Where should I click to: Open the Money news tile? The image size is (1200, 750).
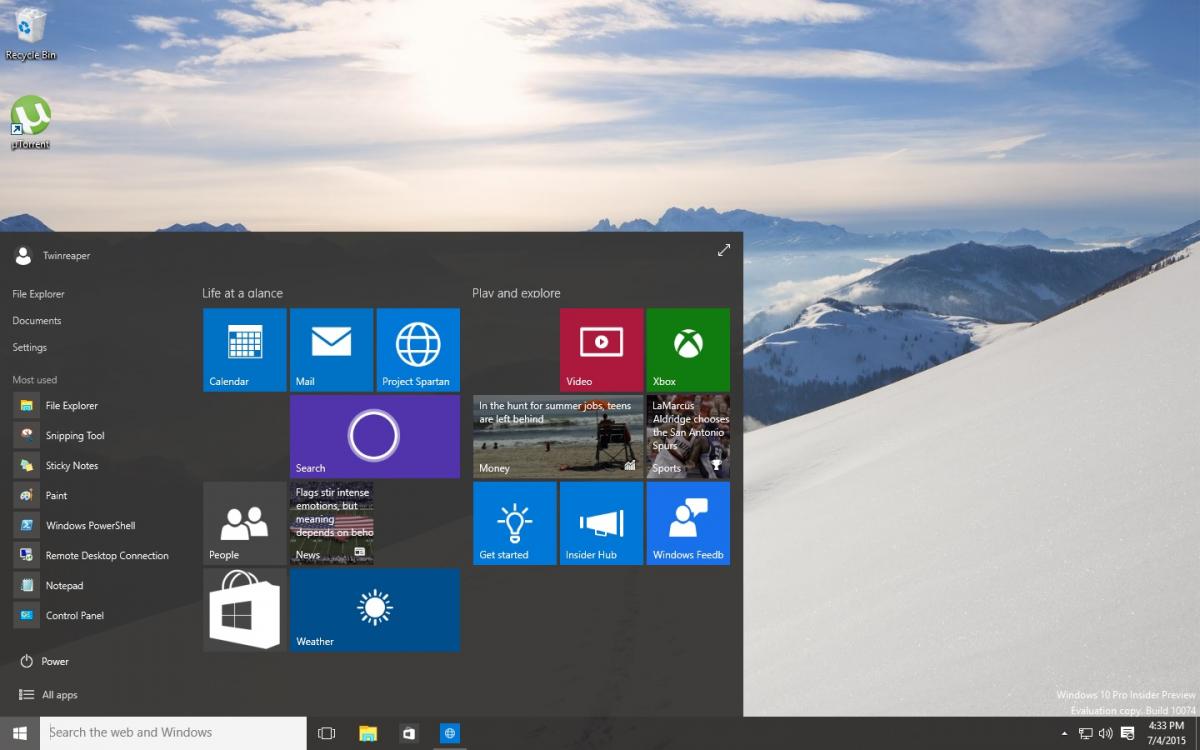tap(558, 437)
